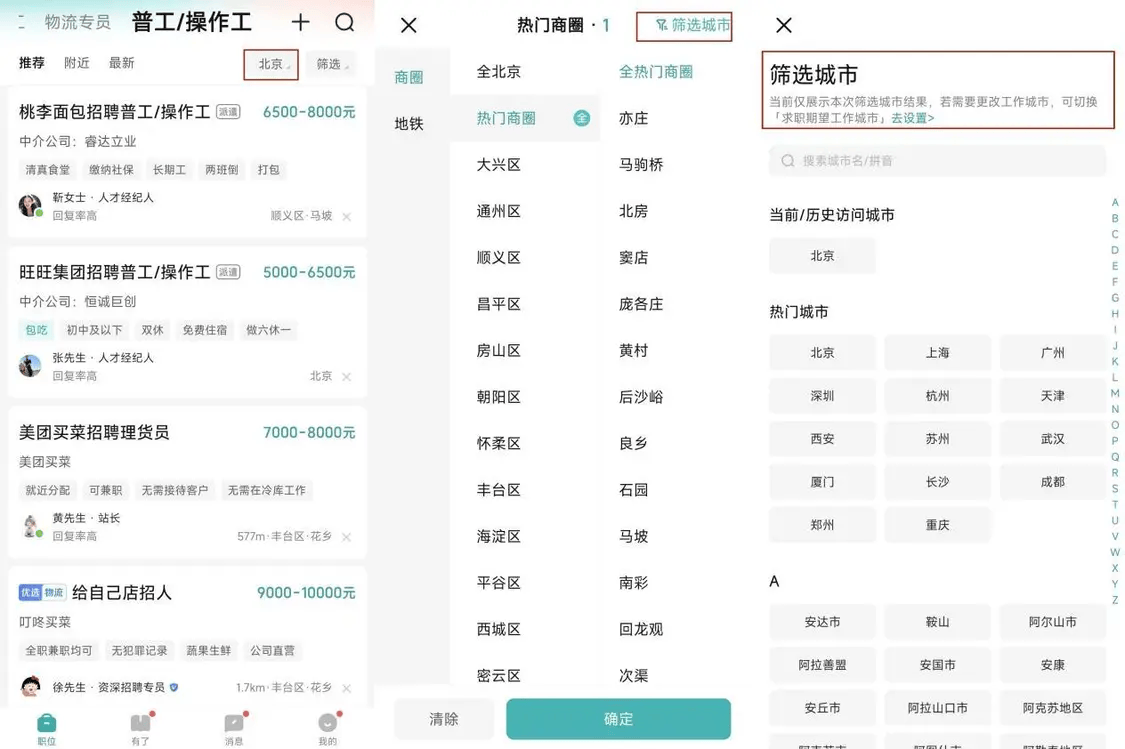Close the 筛选城市 panel
Screen dimensions: 1125x749
[784, 25]
